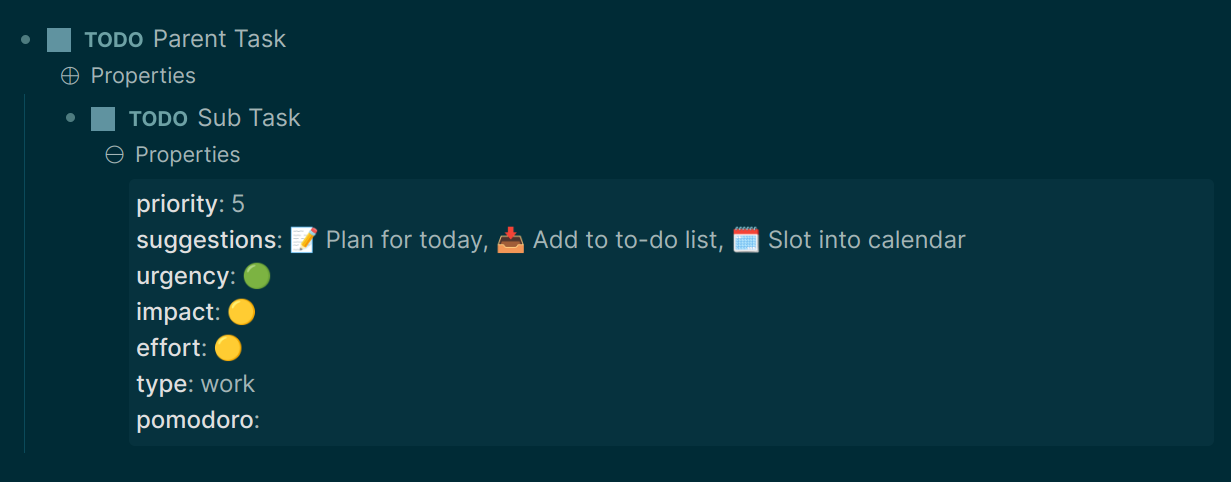Click the inbox emoji before Add to to-do list

point(511,240)
